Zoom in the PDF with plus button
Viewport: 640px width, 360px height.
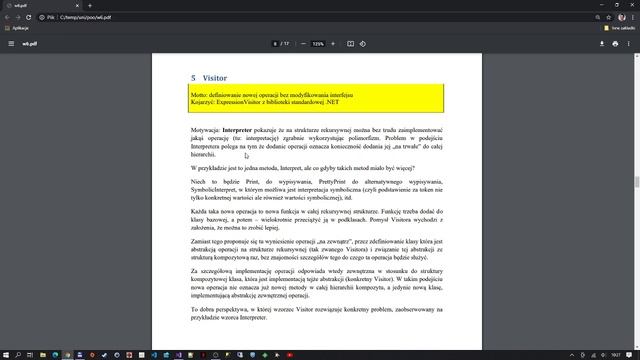point(333,44)
